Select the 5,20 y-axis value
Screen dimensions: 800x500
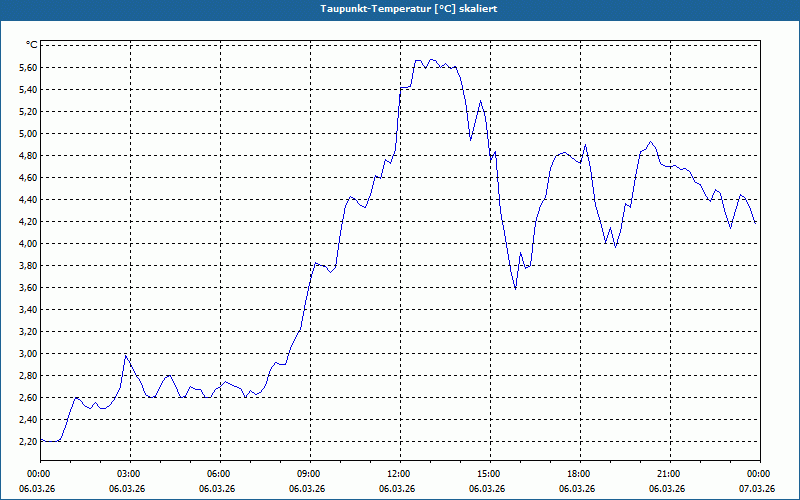(x=28, y=112)
